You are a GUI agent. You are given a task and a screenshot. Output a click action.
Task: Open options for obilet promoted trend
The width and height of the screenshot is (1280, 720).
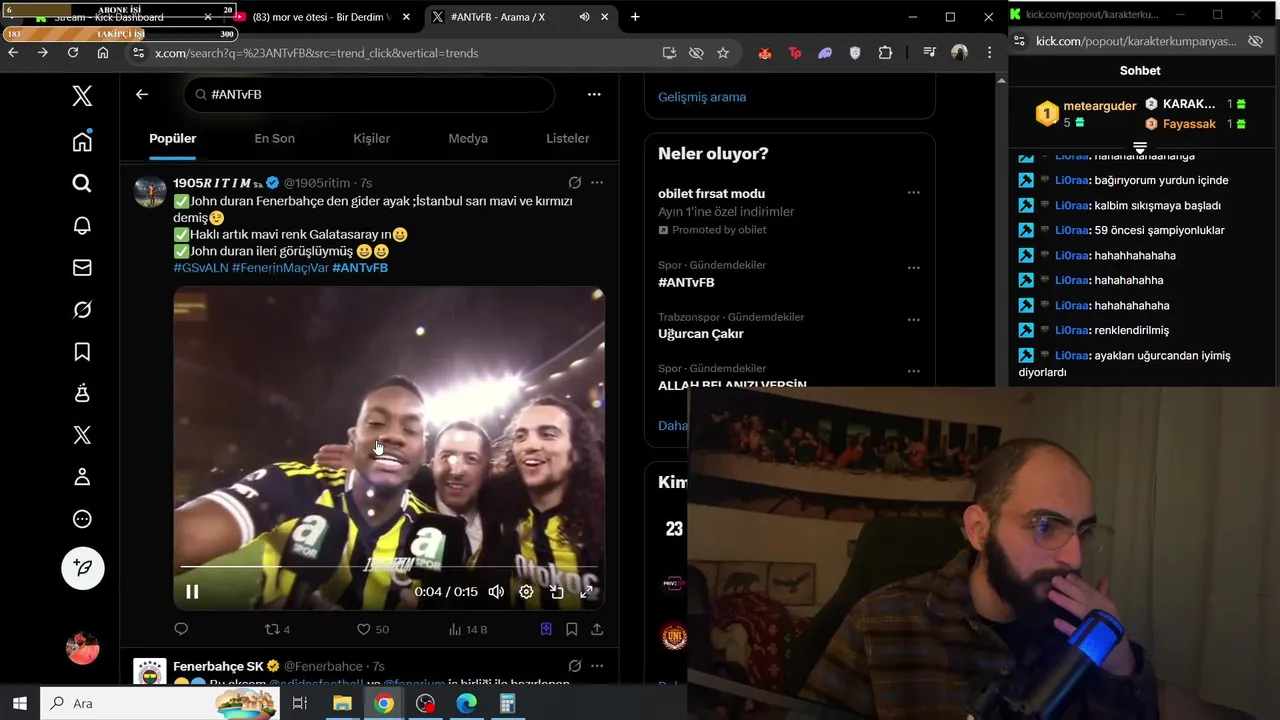913,193
